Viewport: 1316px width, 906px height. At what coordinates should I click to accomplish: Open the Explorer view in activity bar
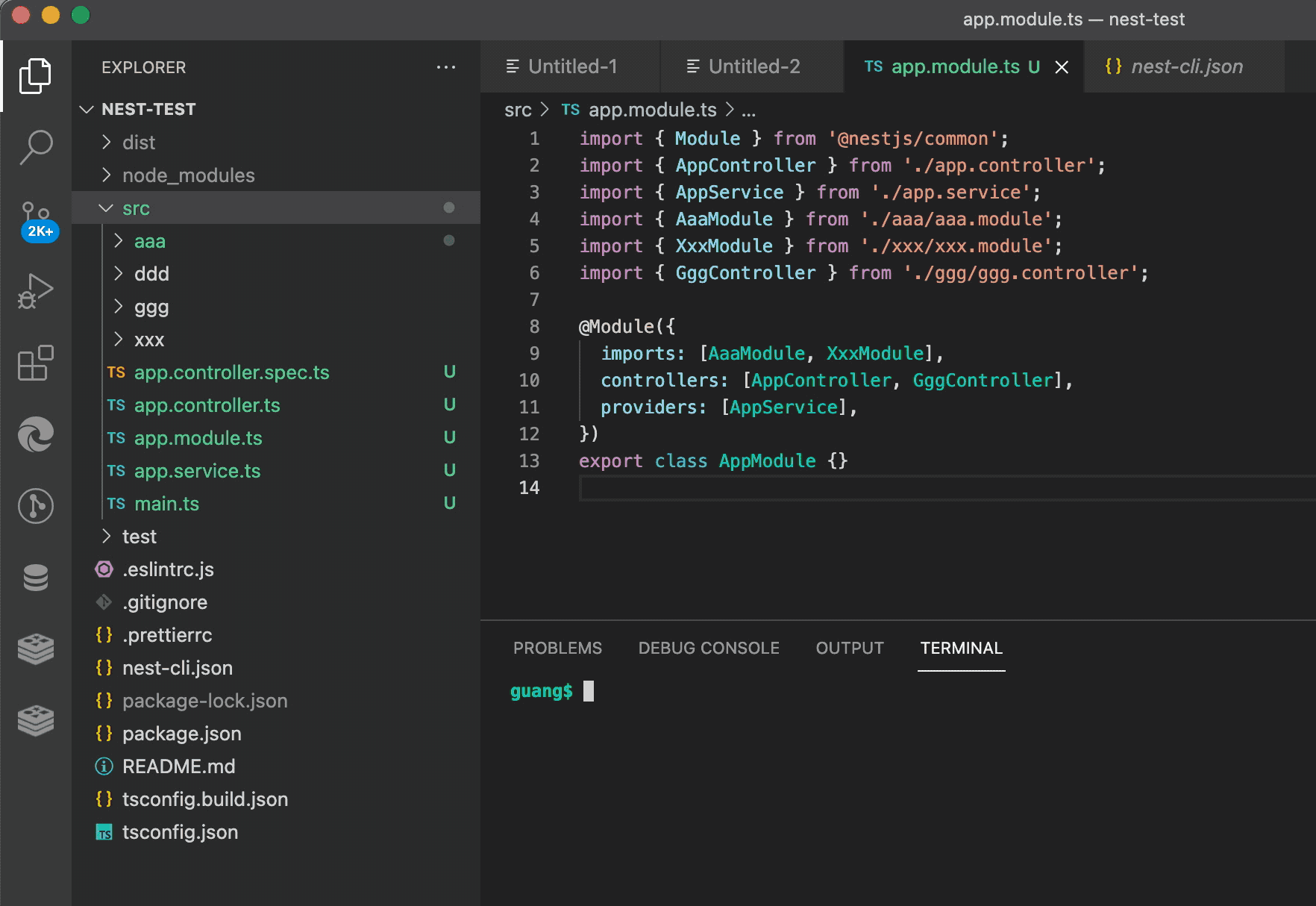click(x=35, y=76)
